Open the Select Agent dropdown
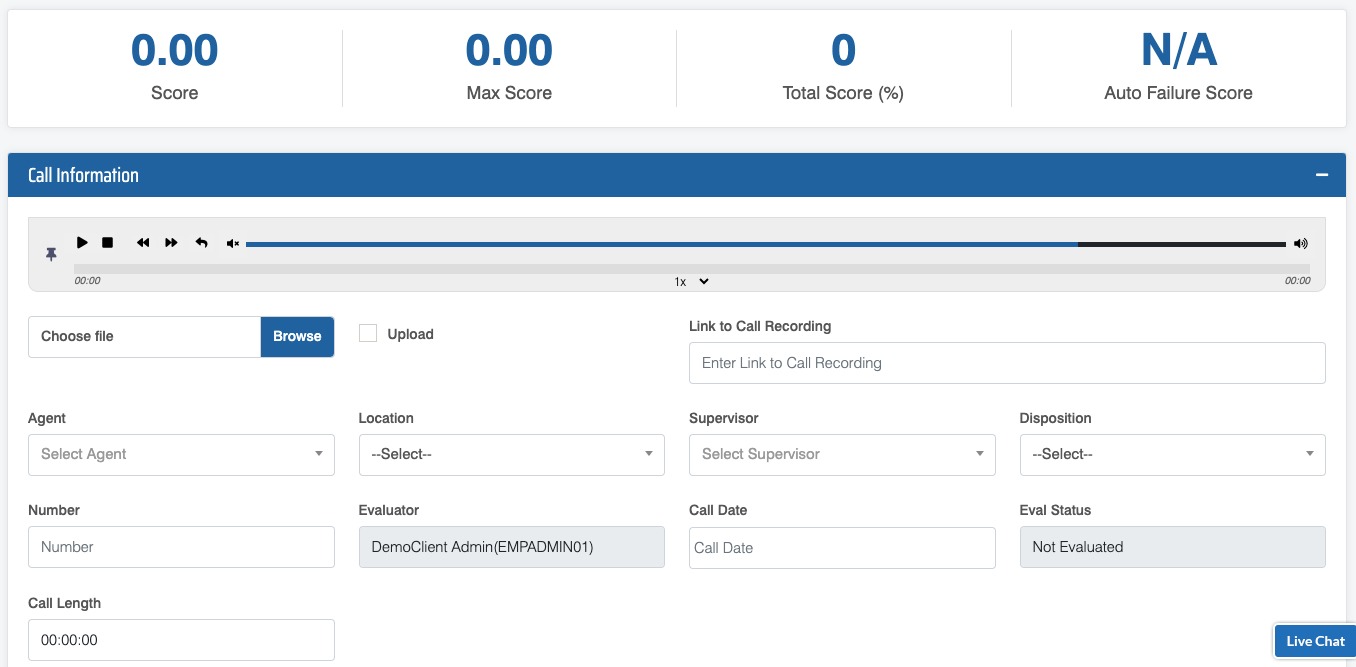 tap(181, 454)
